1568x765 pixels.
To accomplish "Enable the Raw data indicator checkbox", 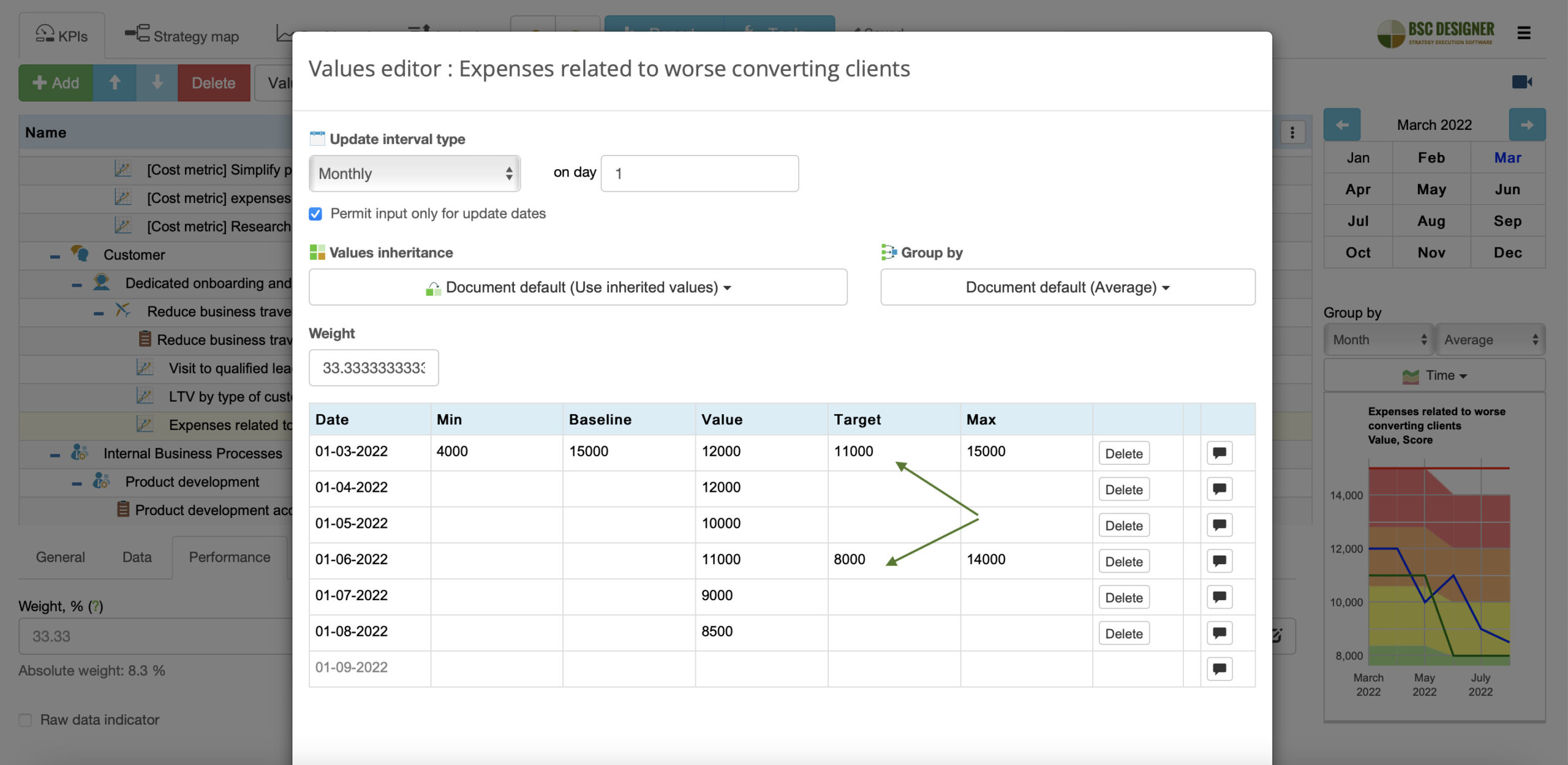I will 24,720.
